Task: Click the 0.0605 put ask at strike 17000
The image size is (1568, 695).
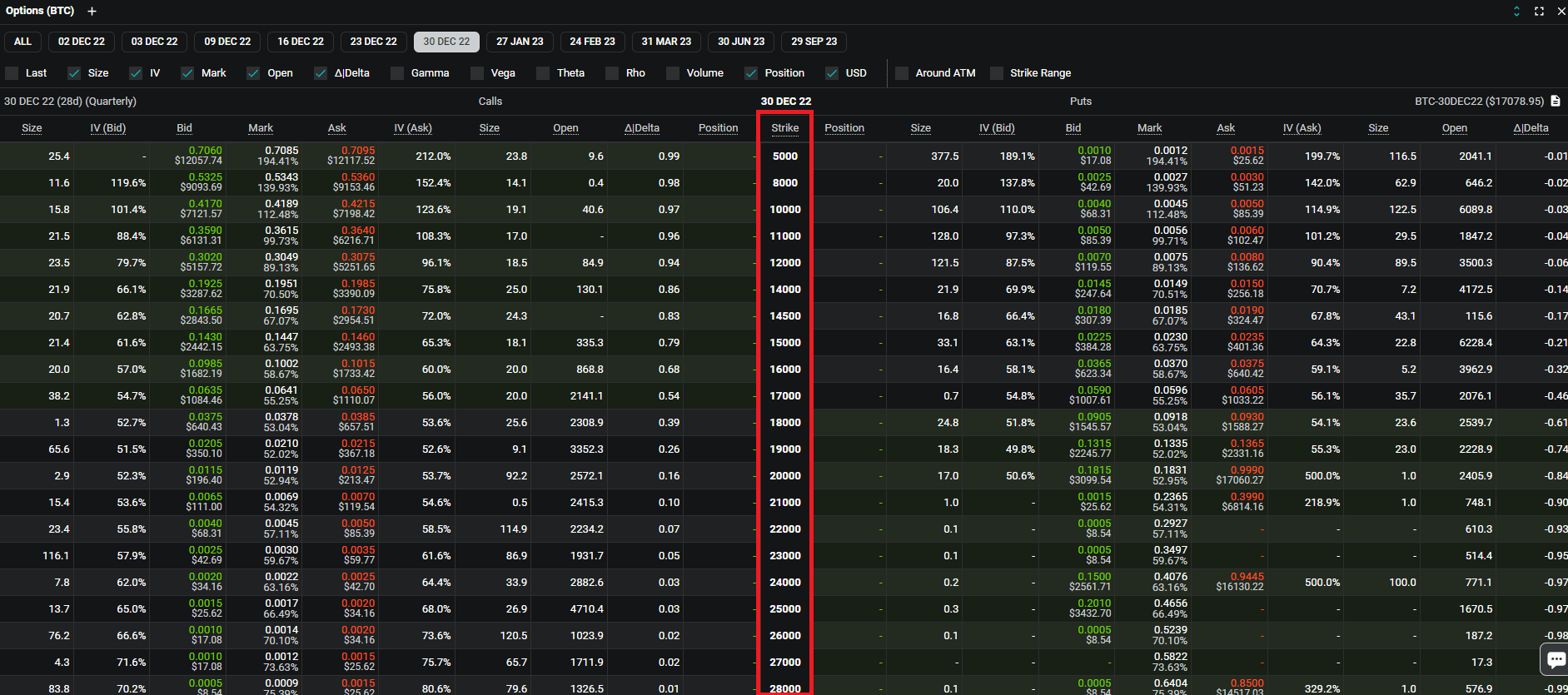Action: point(1247,390)
